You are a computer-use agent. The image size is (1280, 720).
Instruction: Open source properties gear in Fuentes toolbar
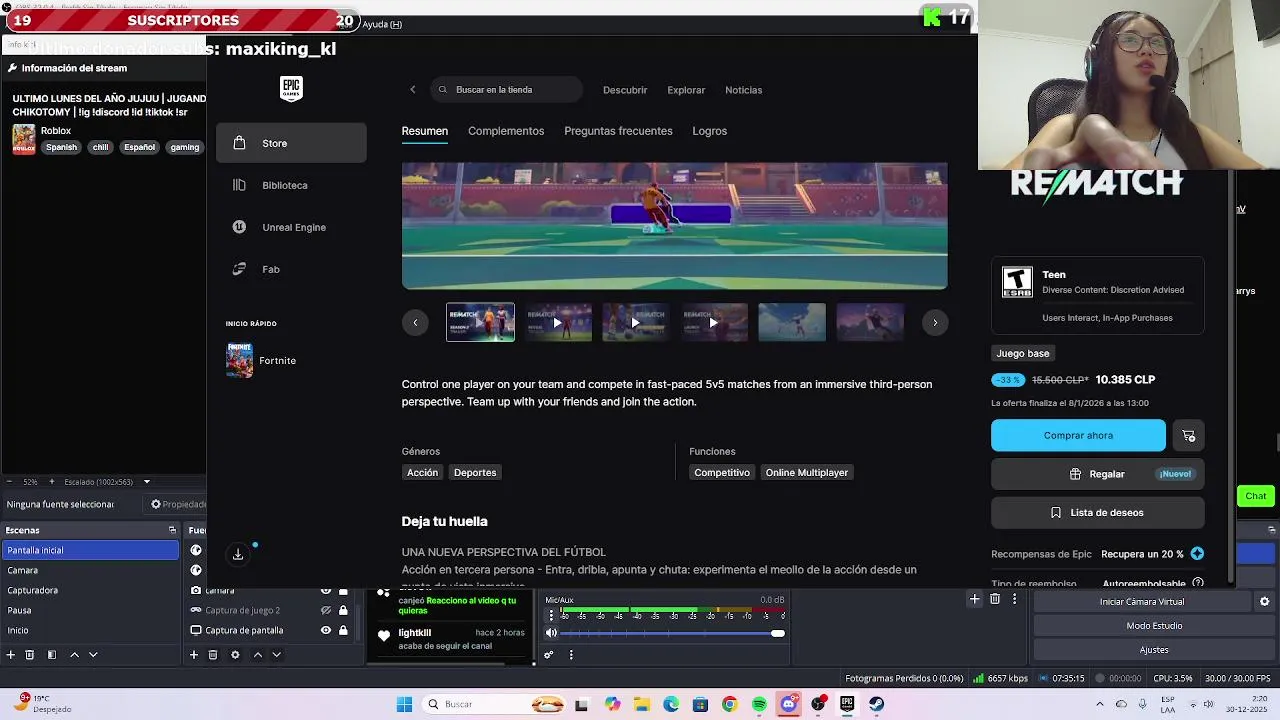point(235,655)
